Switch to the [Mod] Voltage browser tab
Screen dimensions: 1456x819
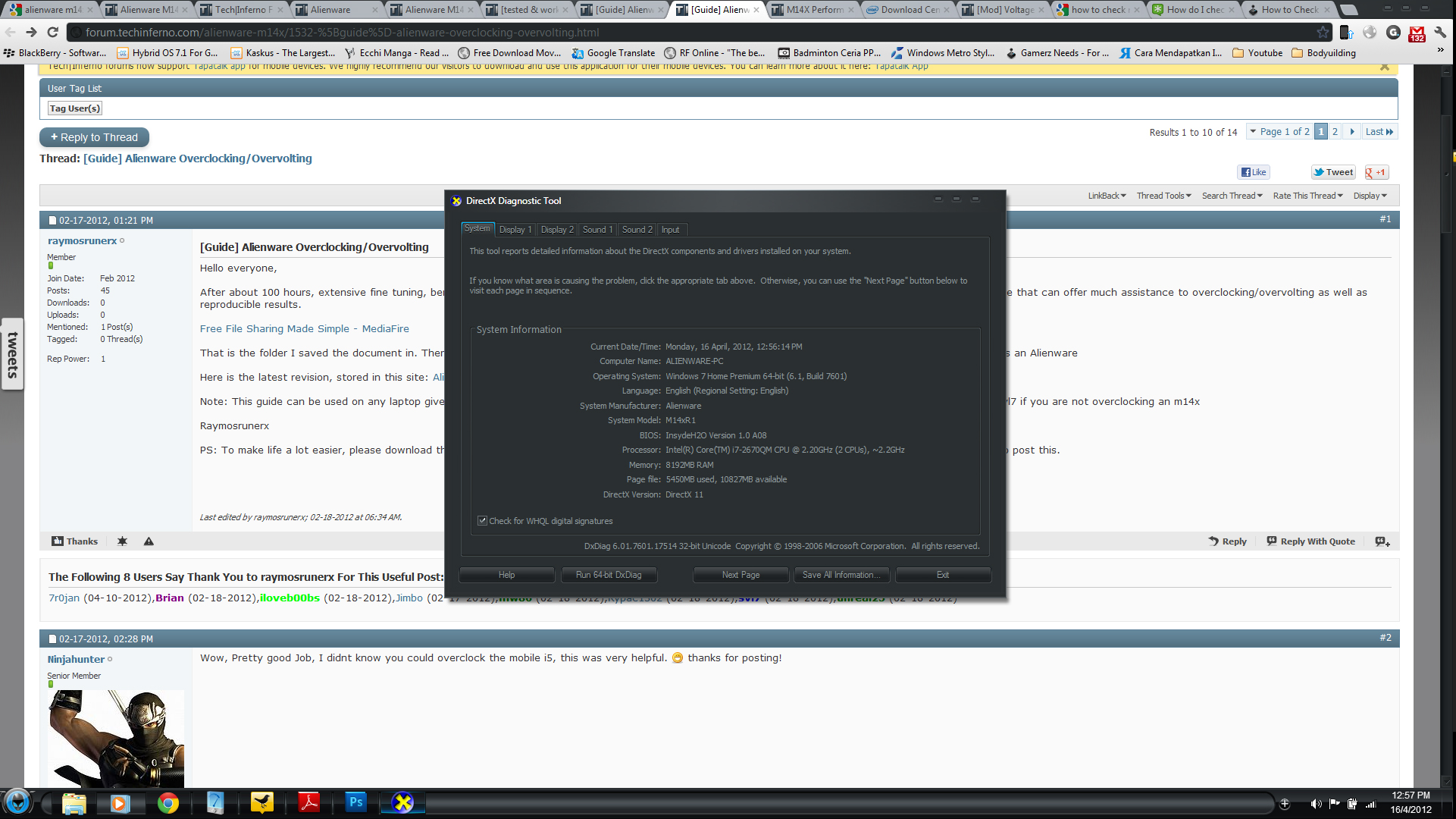click(x=1003, y=10)
